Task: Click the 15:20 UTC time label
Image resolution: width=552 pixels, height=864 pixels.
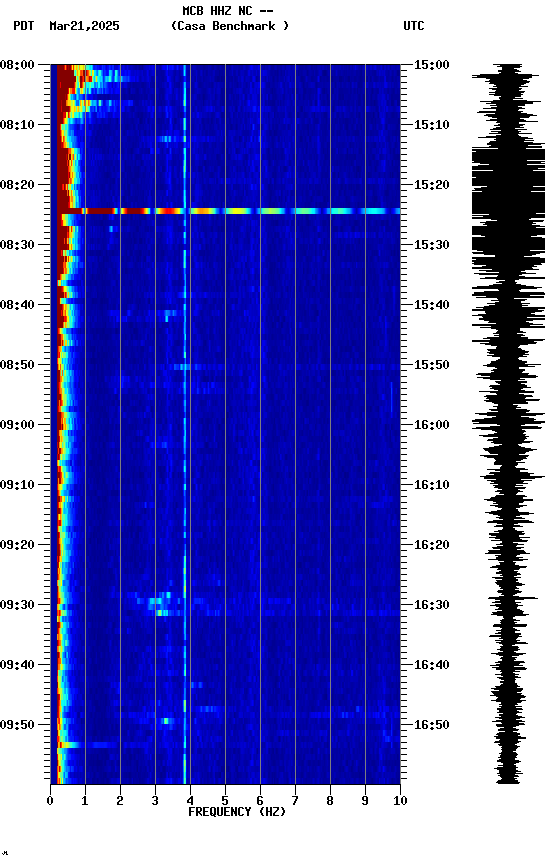Action: pyautogui.click(x=431, y=185)
